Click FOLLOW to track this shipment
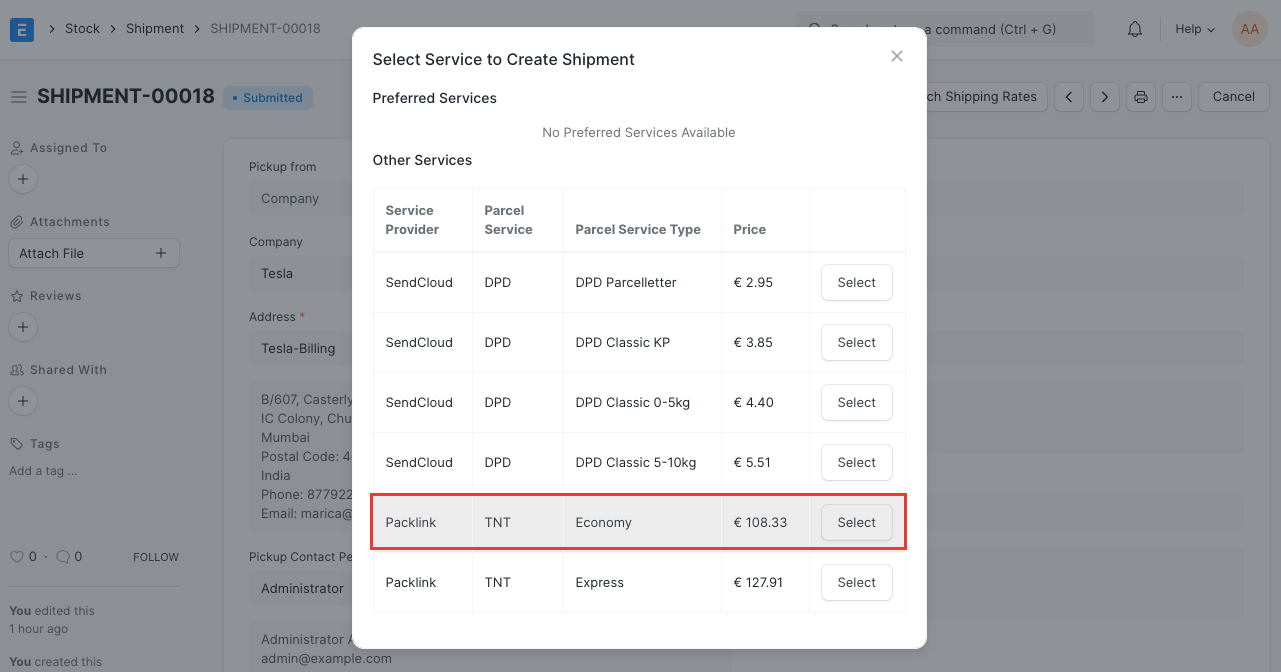This screenshot has width=1281, height=672. 155,556
